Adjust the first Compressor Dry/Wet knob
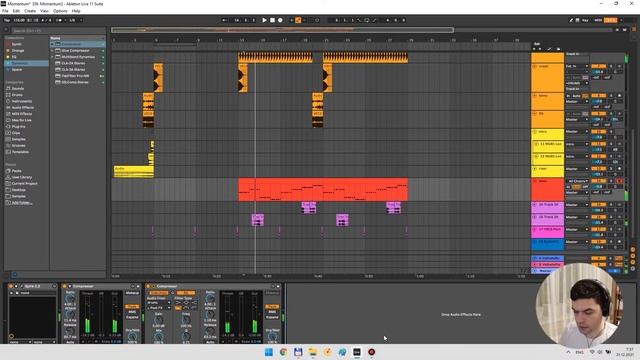 [x=132, y=337]
